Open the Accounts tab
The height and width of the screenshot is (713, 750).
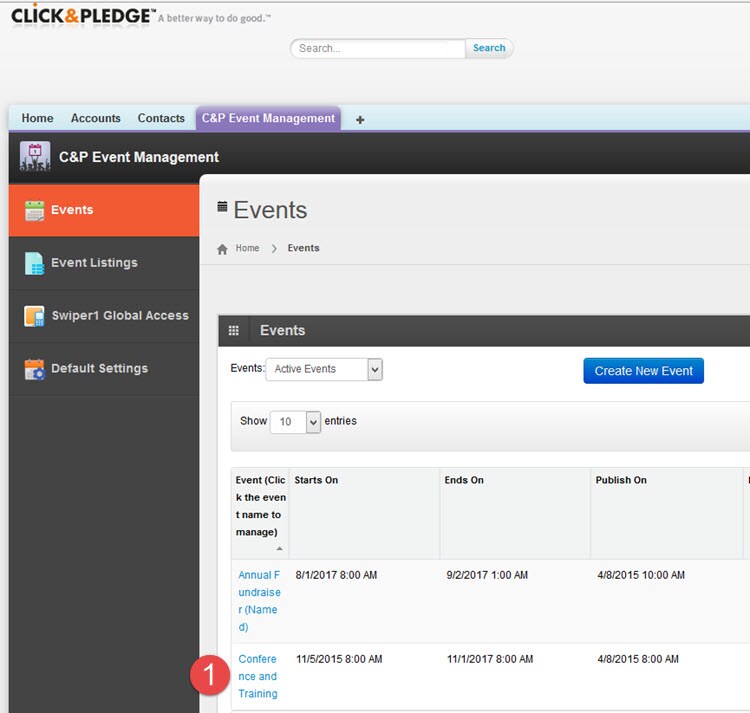point(96,118)
